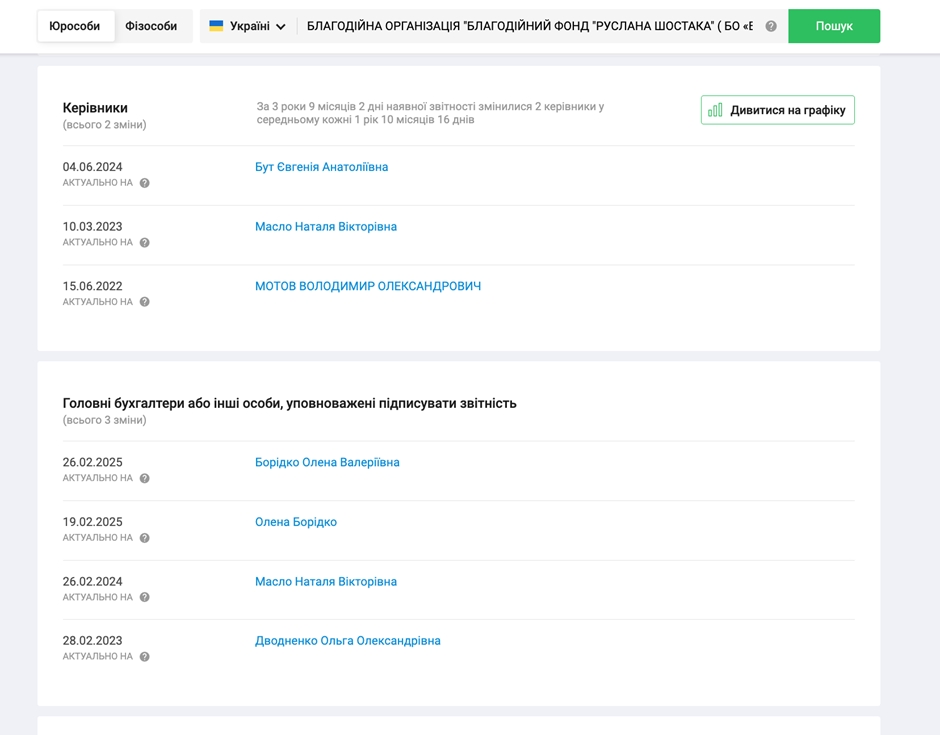Open Олена Борідко link

(295, 522)
